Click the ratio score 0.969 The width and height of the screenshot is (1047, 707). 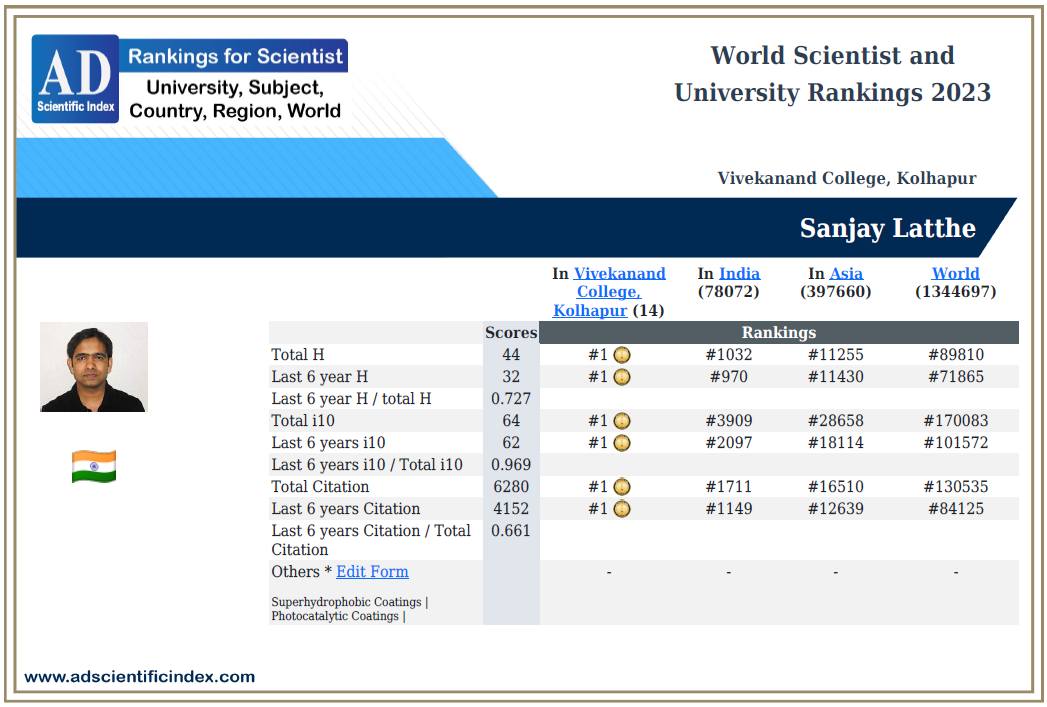(x=511, y=465)
